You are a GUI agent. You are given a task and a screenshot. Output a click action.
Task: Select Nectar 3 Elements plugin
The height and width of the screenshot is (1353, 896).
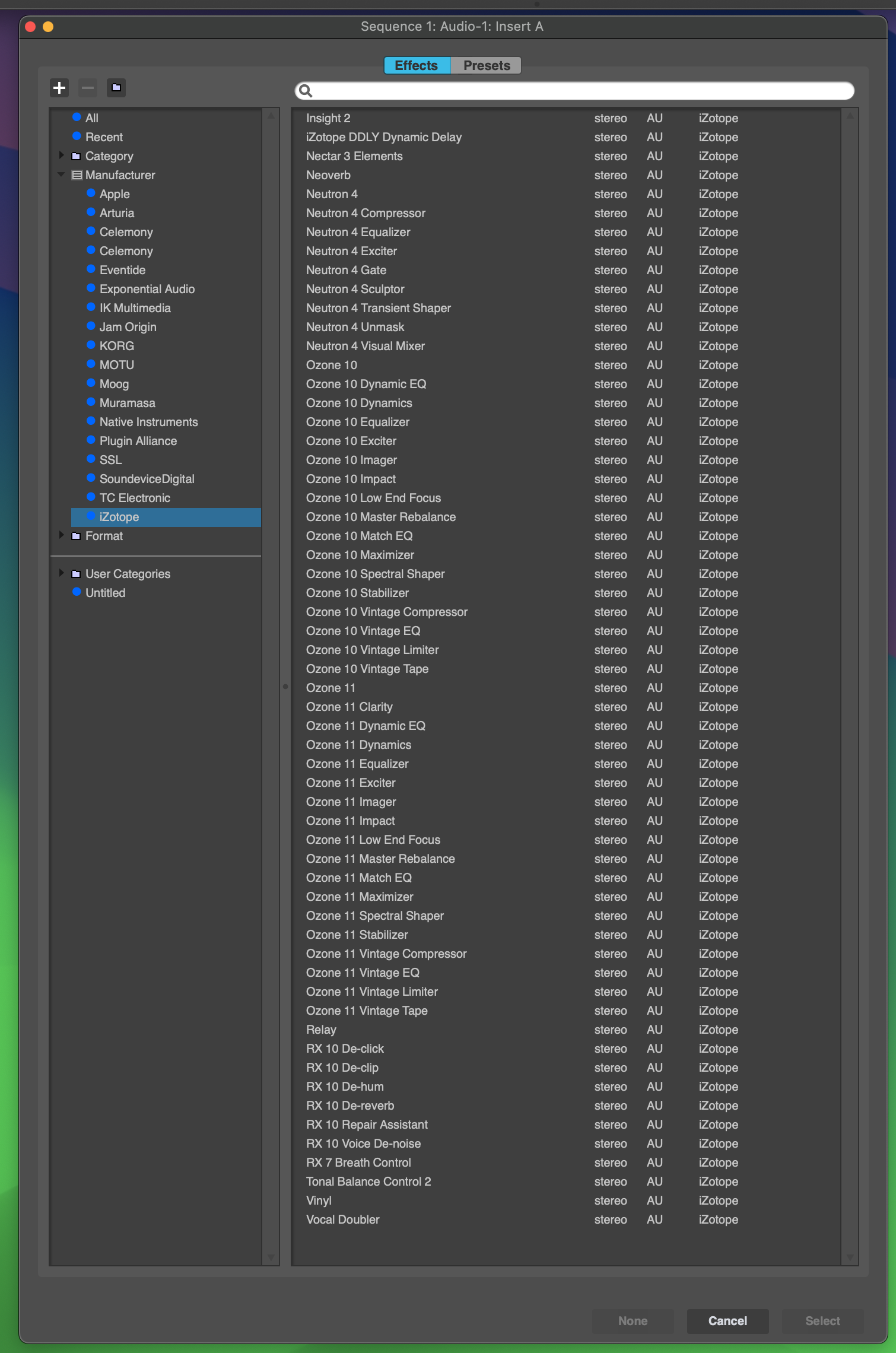(x=354, y=156)
